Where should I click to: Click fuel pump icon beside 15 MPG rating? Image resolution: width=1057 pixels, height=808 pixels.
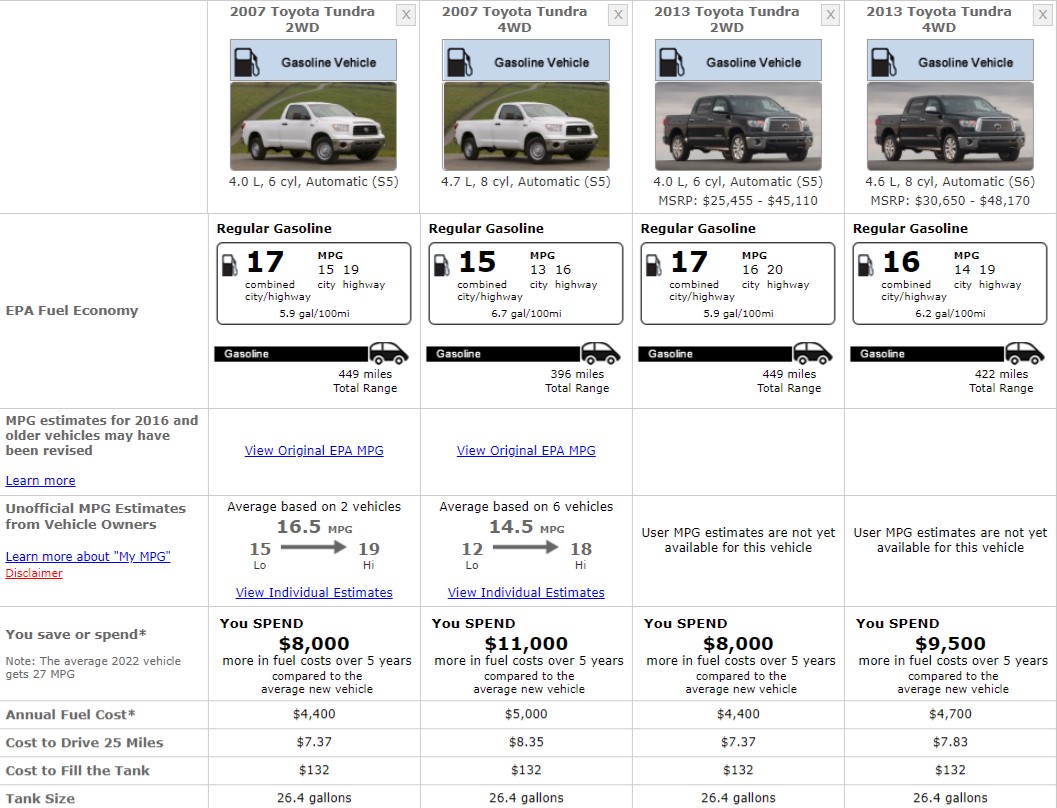point(442,265)
